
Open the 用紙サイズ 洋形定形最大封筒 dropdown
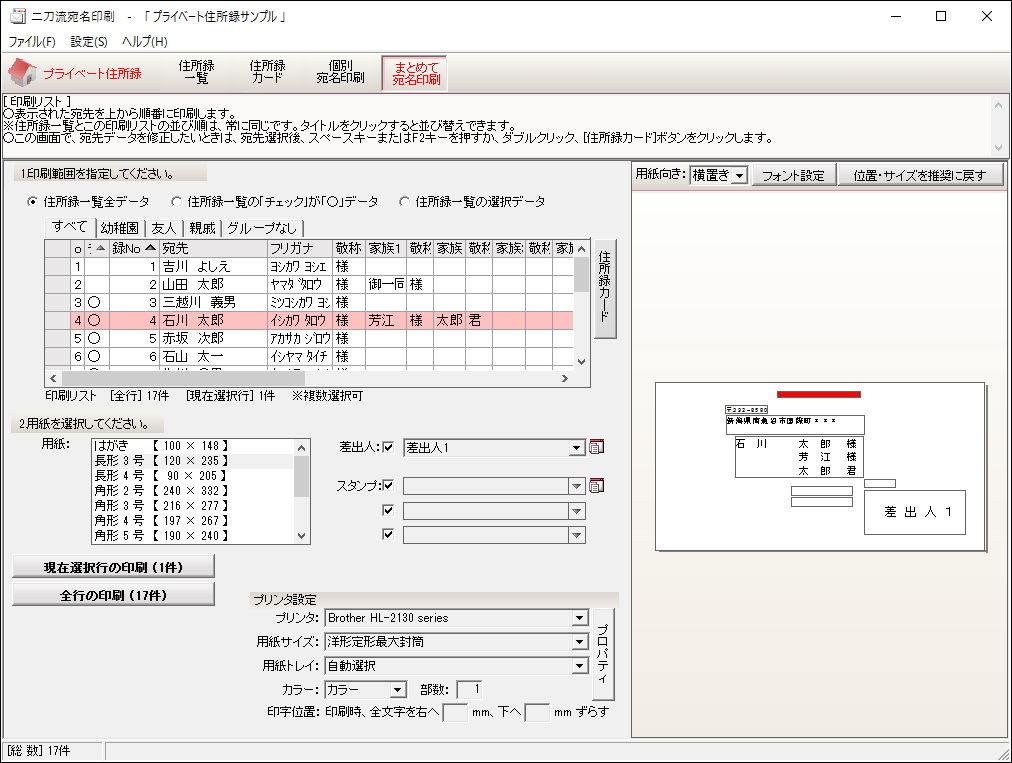[580, 642]
